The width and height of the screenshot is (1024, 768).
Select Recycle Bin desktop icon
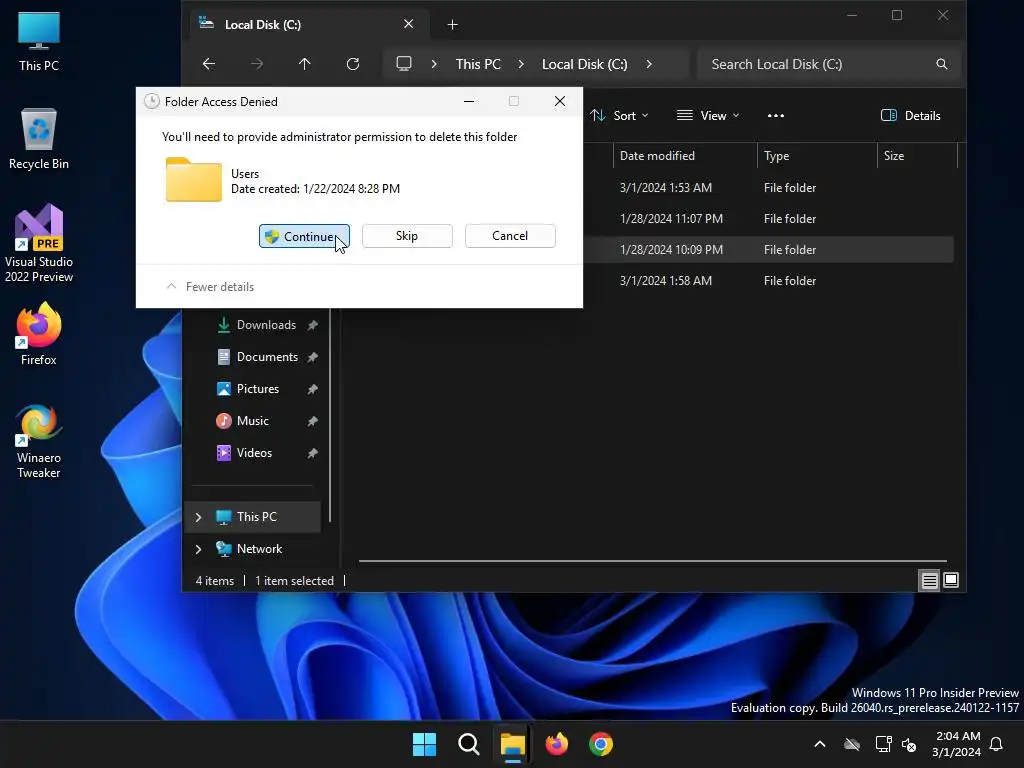39,139
